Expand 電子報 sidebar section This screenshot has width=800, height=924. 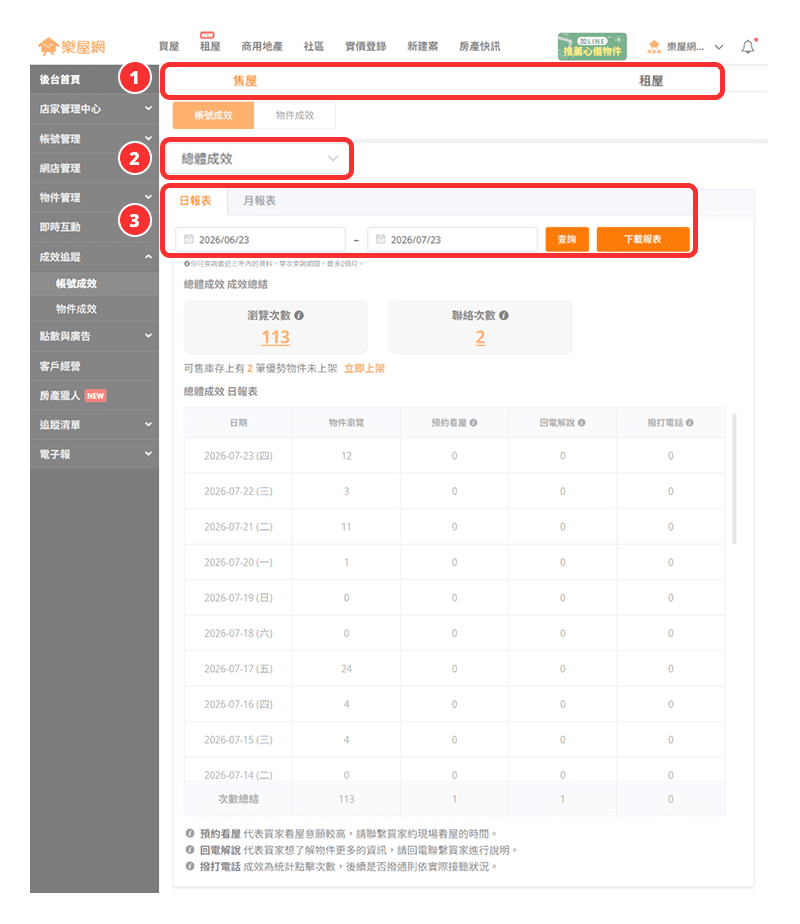click(x=94, y=454)
